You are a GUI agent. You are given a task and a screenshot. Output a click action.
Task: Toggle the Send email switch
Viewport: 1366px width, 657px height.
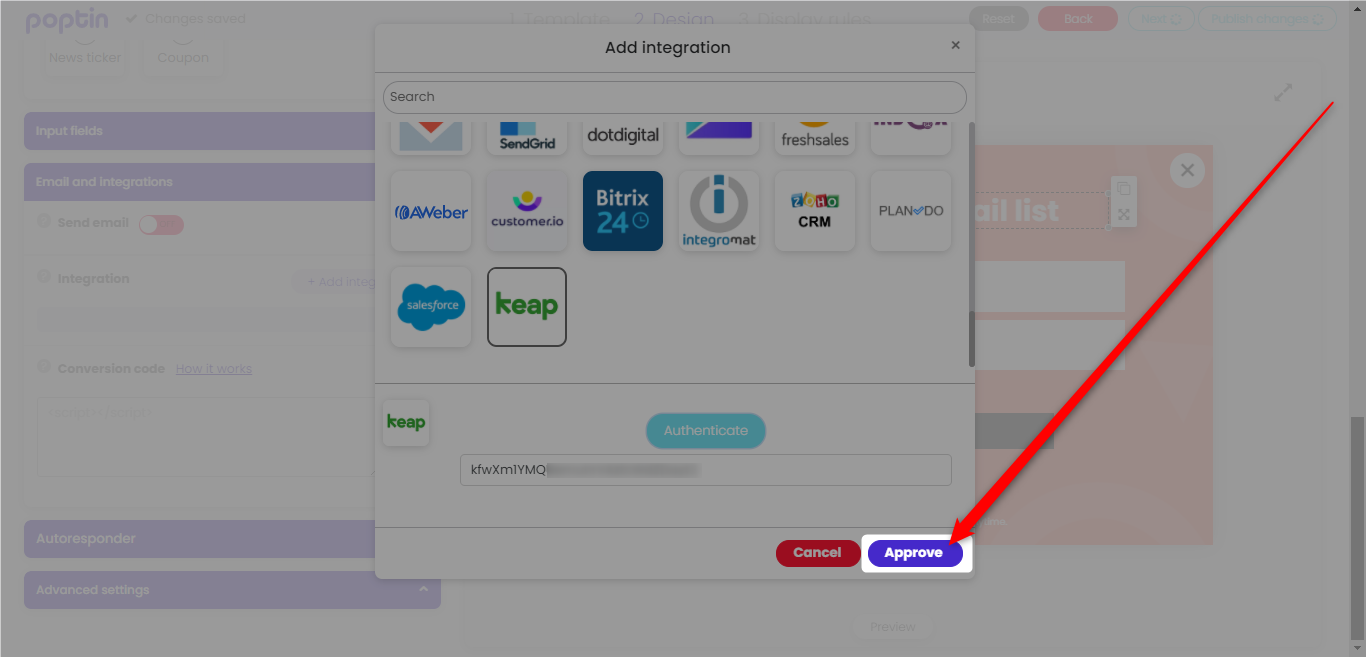point(161,224)
